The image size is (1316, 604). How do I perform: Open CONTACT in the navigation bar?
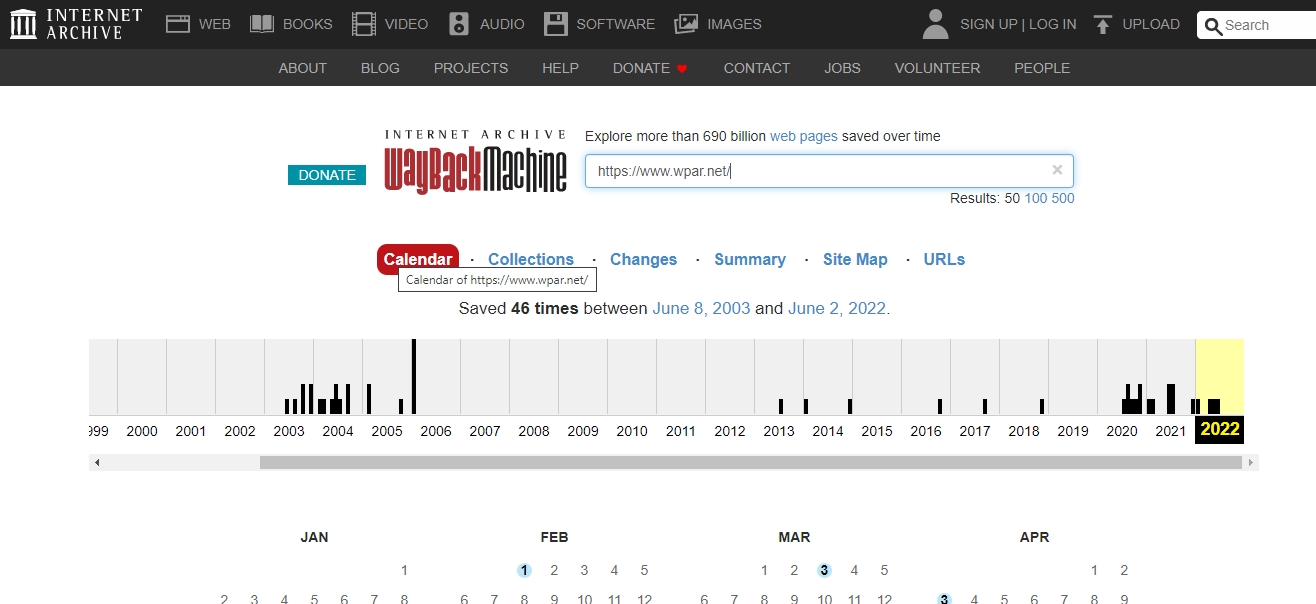click(x=757, y=68)
